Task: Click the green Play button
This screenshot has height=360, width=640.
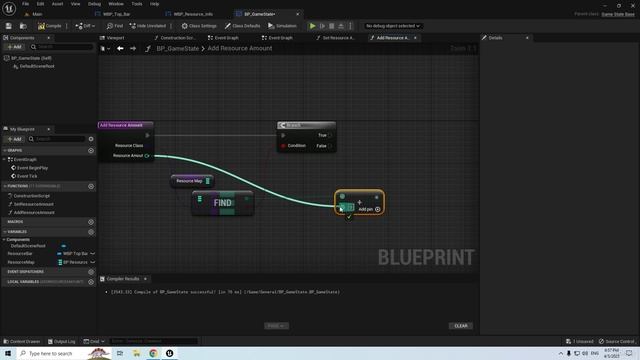Action: (x=312, y=26)
